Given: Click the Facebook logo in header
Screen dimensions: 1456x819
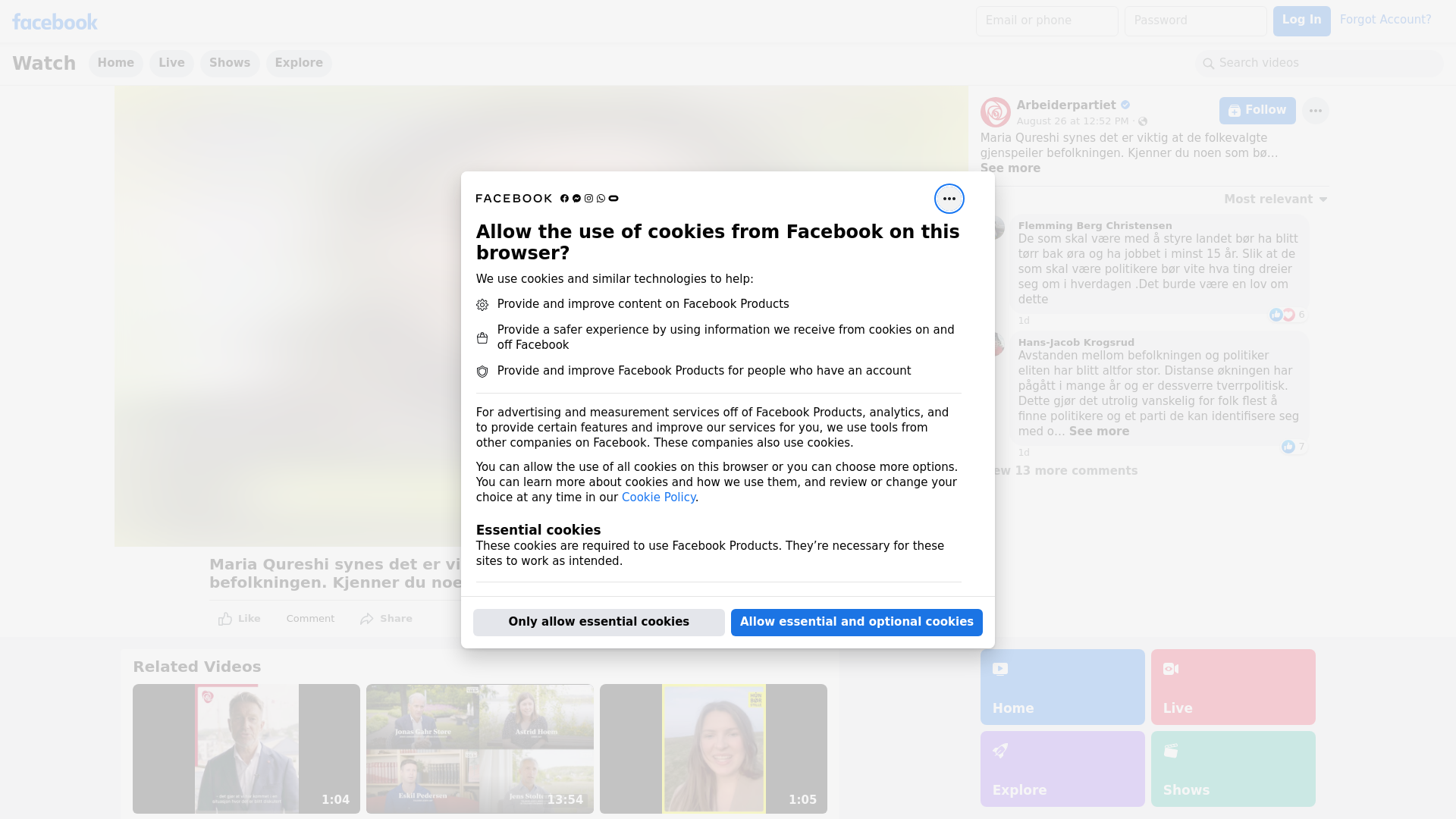Looking at the screenshot, I should coord(55,22).
